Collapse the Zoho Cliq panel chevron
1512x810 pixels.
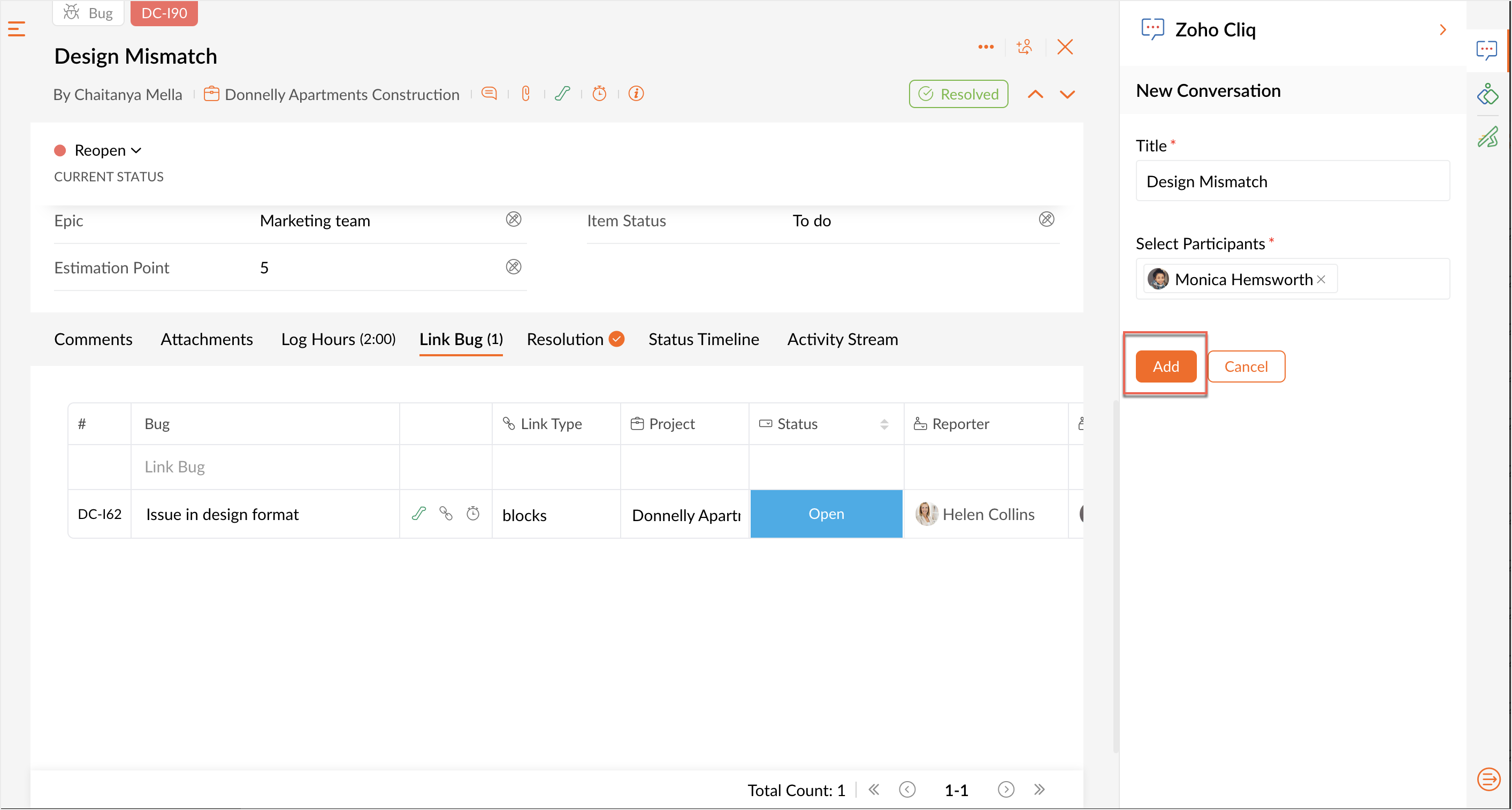pyautogui.click(x=1444, y=30)
